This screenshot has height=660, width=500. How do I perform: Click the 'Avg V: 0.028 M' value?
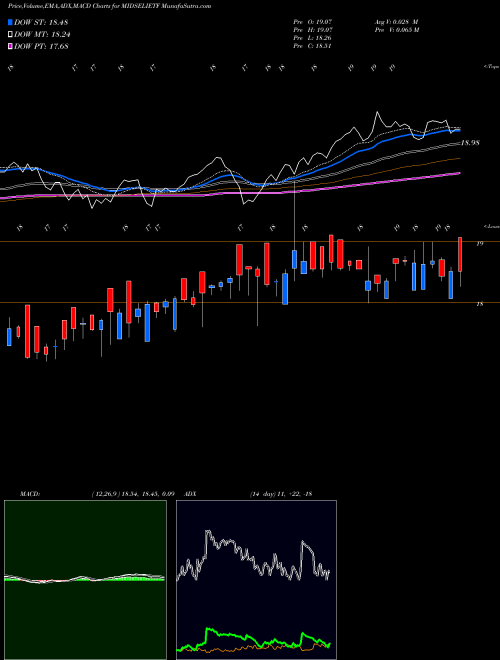[x=396, y=21]
